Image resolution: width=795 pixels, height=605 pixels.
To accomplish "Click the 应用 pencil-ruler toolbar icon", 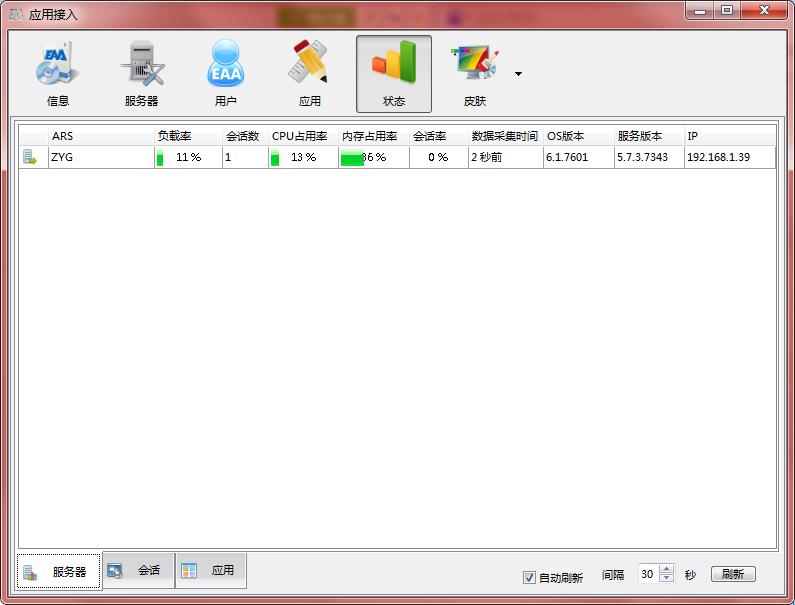I will [x=309, y=73].
